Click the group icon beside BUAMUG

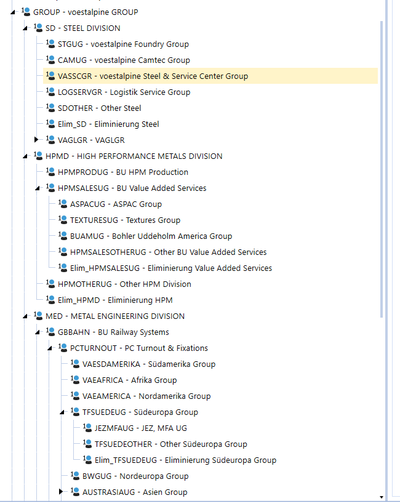[x=63, y=236]
